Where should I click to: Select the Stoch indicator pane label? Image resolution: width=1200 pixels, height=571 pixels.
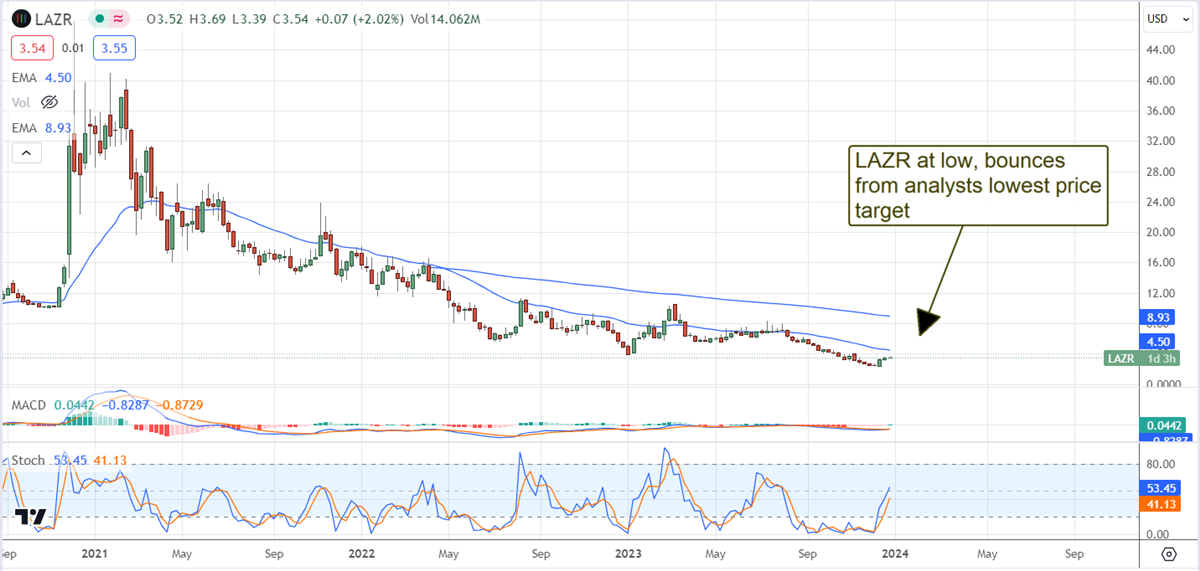point(28,460)
